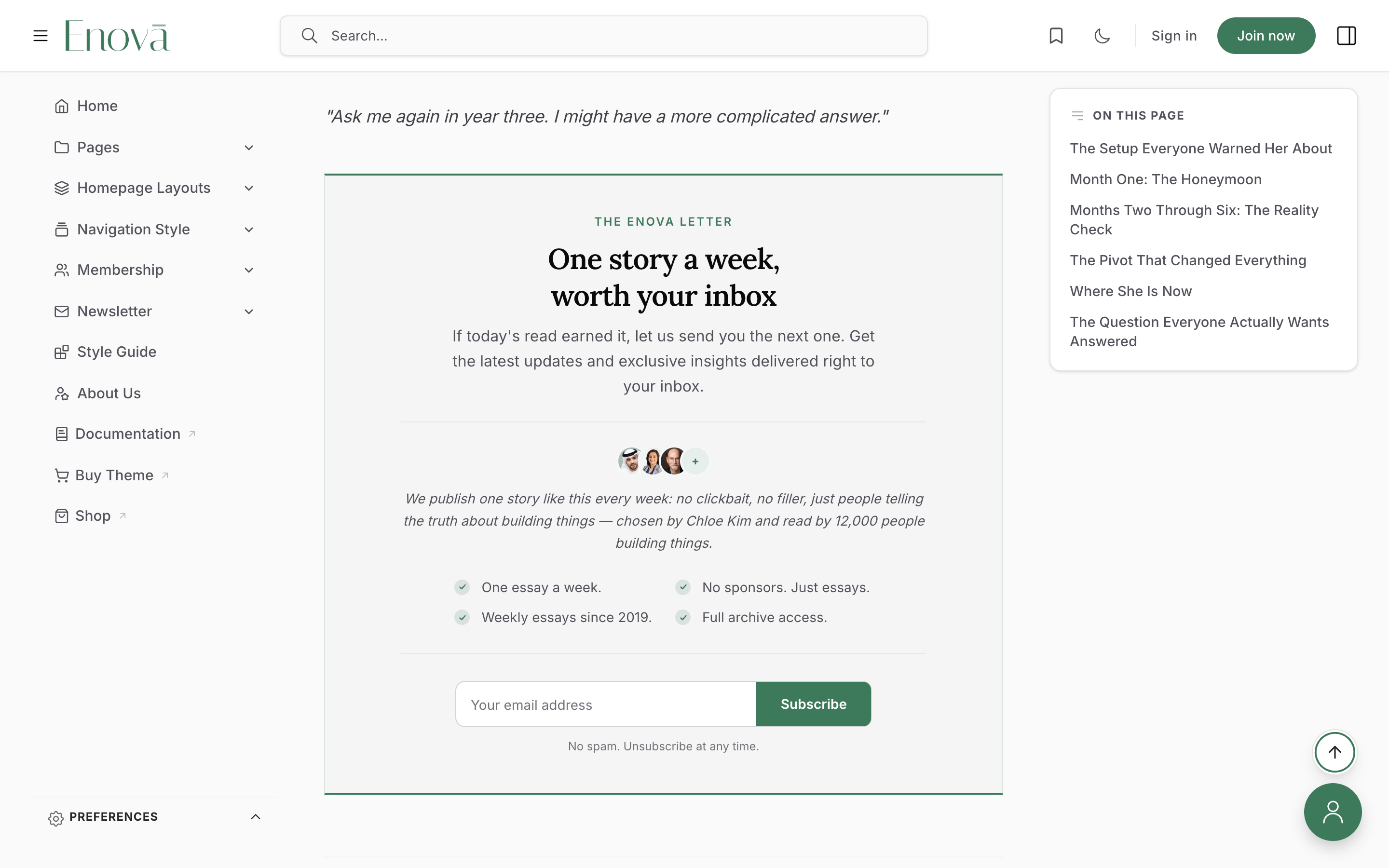The height and width of the screenshot is (868, 1389).
Task: Click the Subscribe button
Action: pos(813,704)
